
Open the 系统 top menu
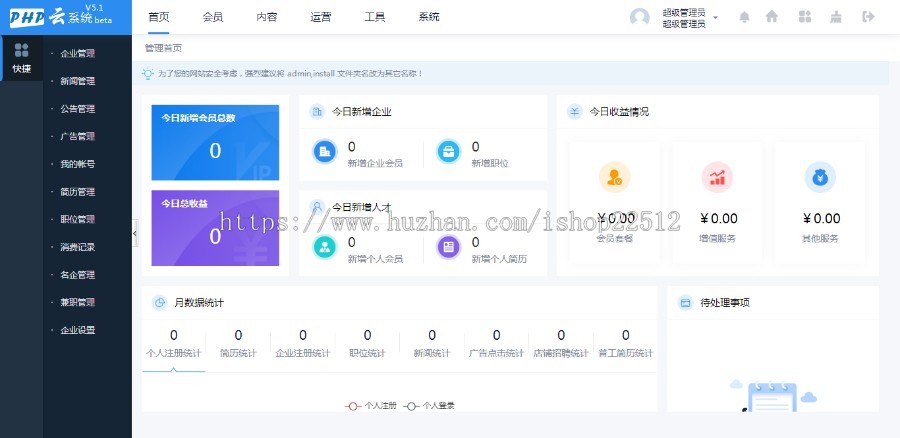(429, 17)
